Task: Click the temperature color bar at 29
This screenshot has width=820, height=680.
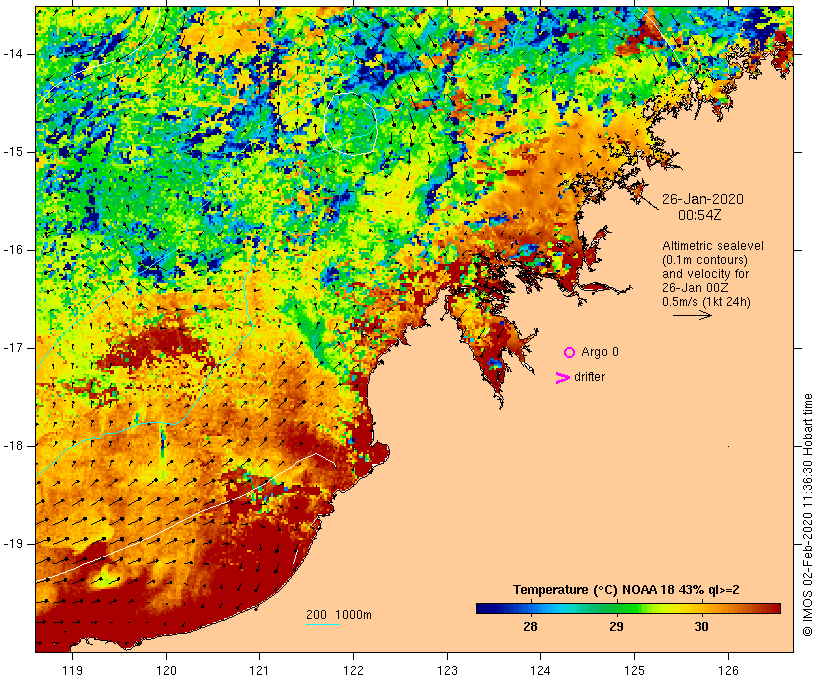Action: tap(617, 608)
